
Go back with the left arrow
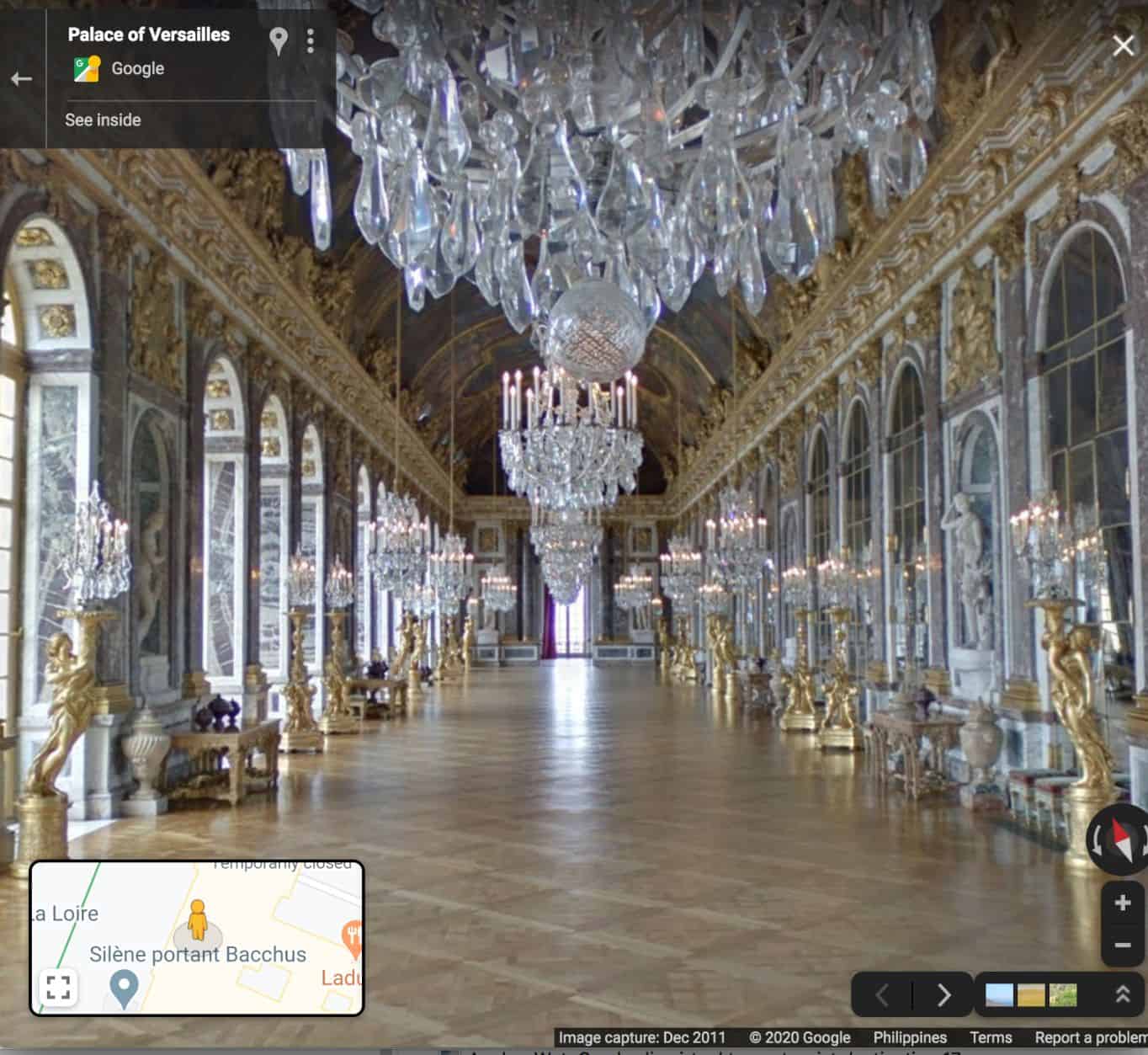pos(21,79)
